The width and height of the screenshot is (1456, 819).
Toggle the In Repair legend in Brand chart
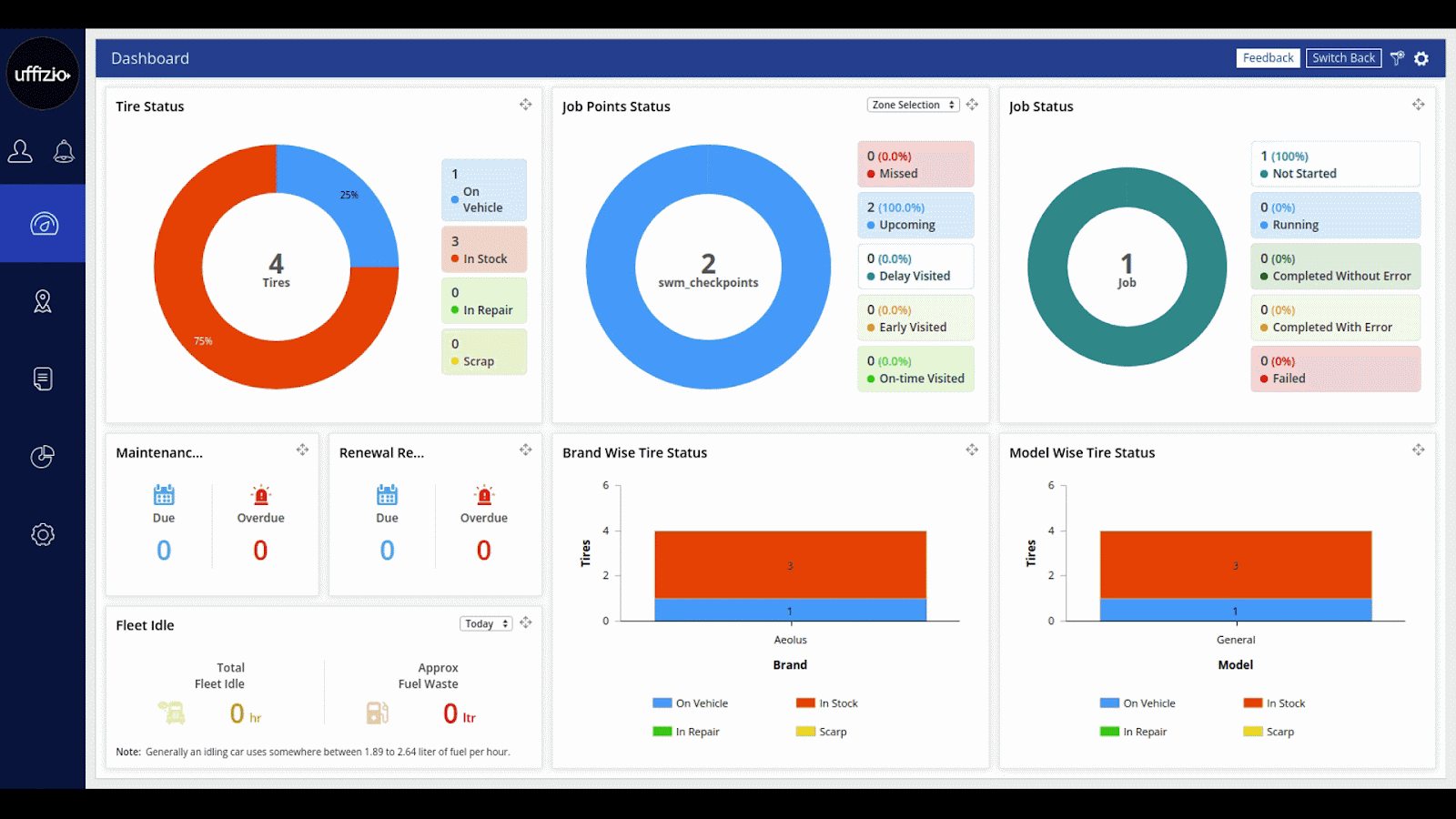(x=686, y=732)
